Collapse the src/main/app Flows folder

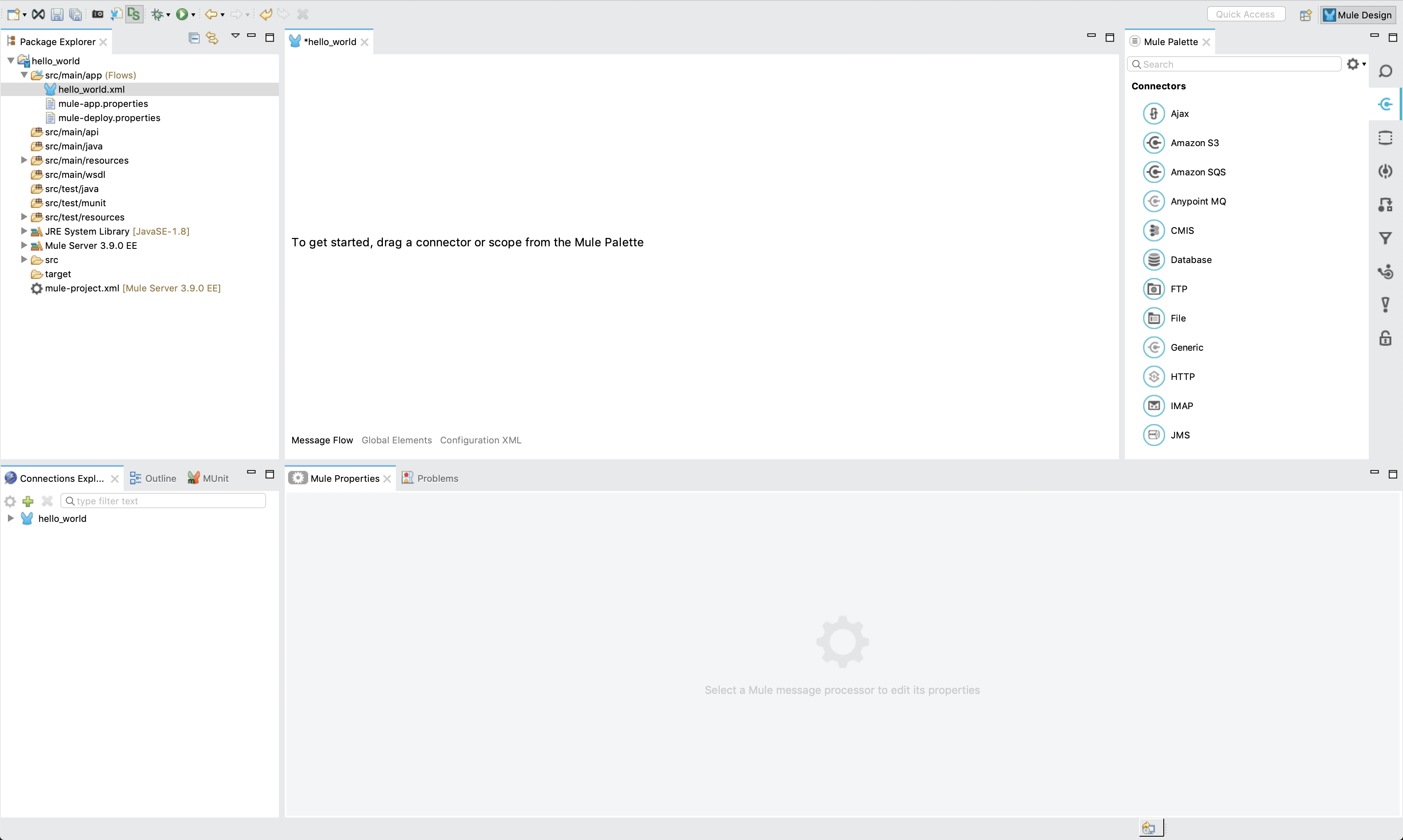point(24,75)
